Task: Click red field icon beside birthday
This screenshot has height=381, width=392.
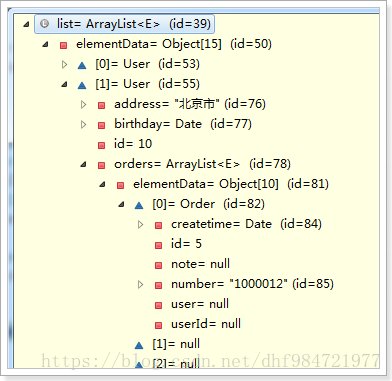Action: pyautogui.click(x=102, y=125)
